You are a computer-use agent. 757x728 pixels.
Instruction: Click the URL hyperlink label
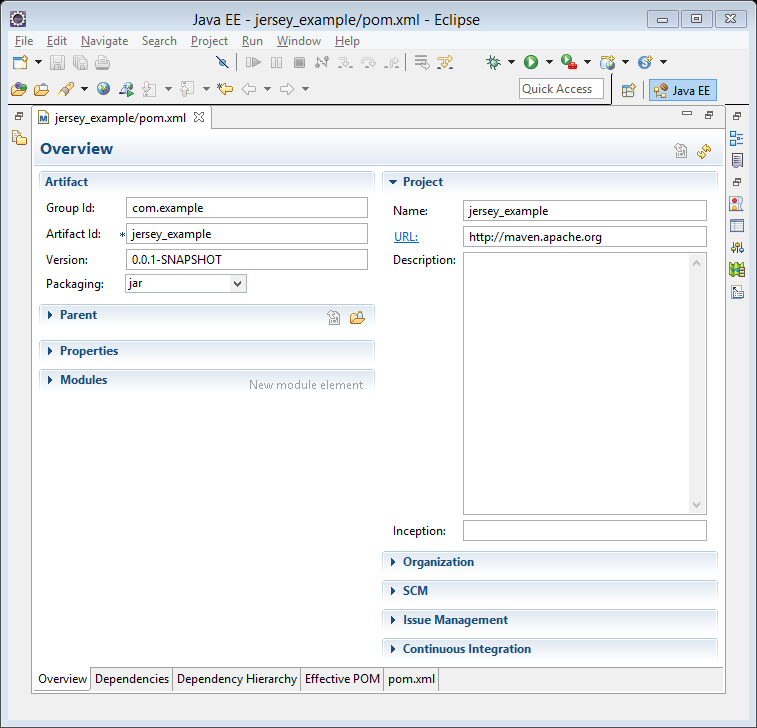[406, 237]
